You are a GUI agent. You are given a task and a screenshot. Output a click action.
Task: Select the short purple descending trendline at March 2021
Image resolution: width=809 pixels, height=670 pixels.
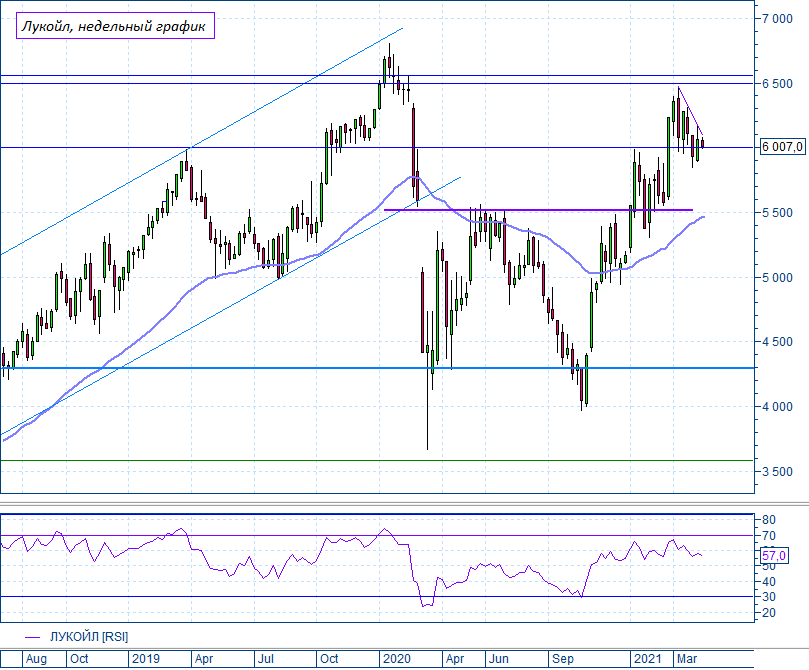point(691,111)
